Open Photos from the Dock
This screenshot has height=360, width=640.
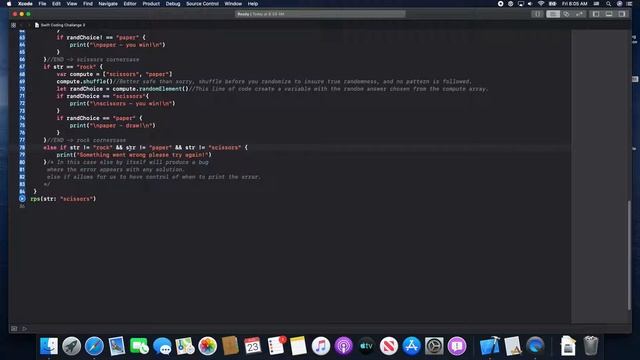(207, 346)
